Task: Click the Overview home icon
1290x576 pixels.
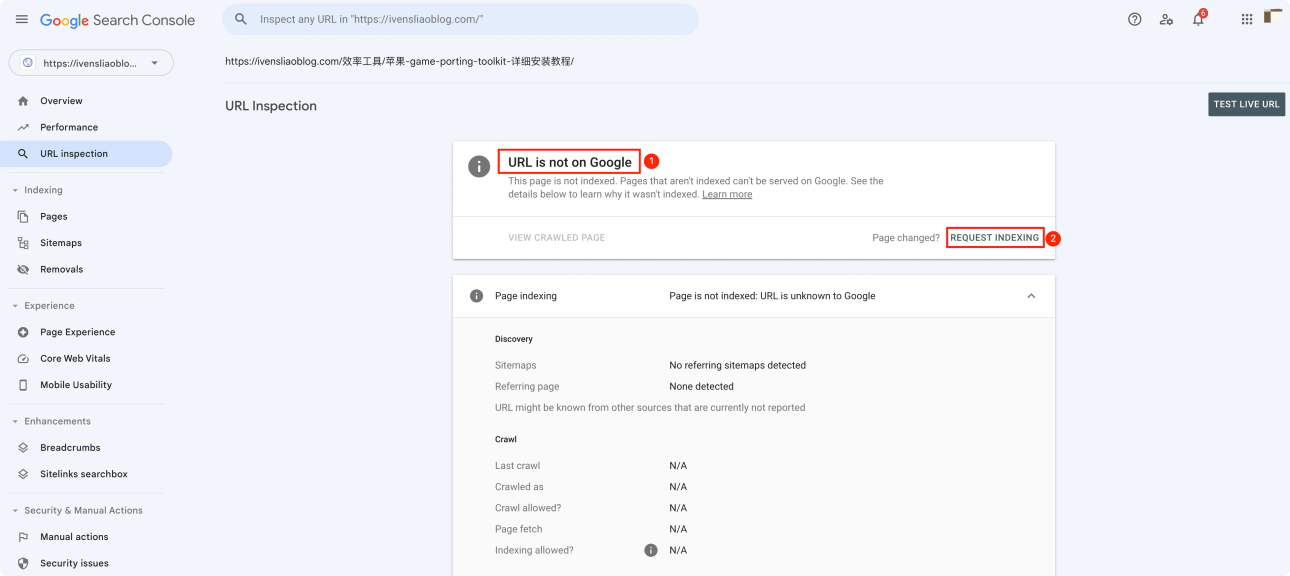Action: tap(23, 101)
